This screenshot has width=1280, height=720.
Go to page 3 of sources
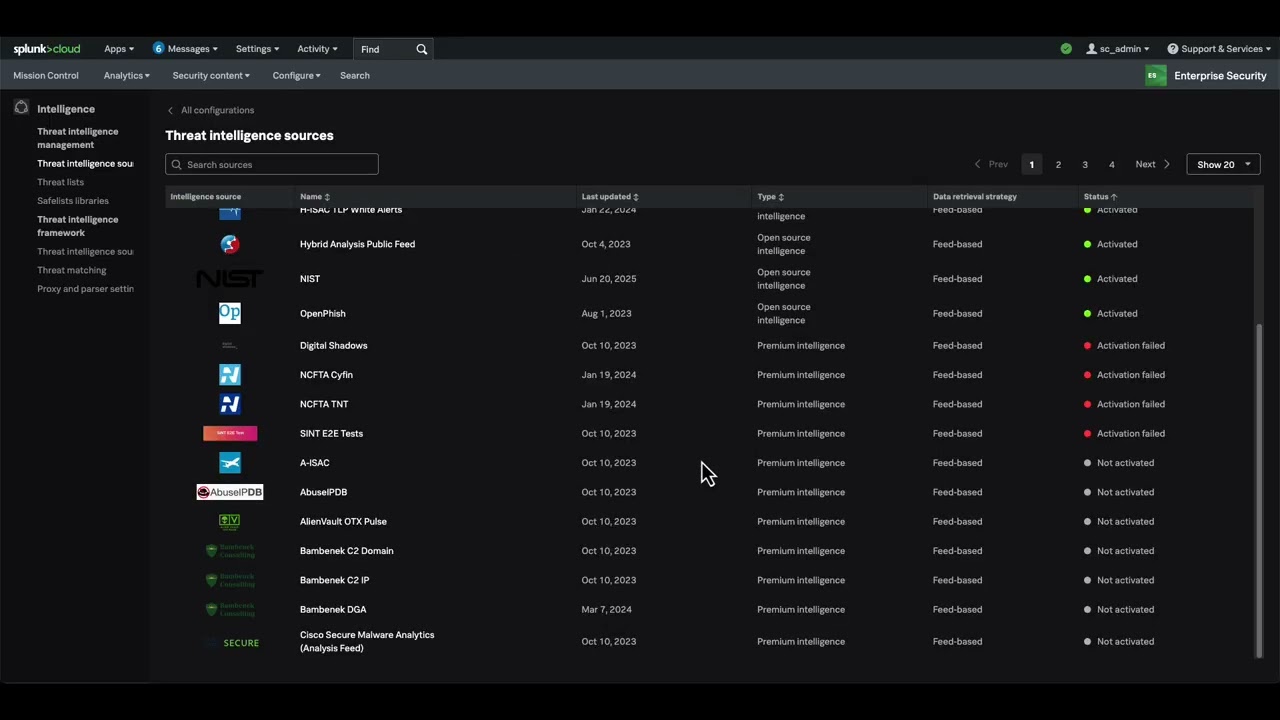point(1085,164)
